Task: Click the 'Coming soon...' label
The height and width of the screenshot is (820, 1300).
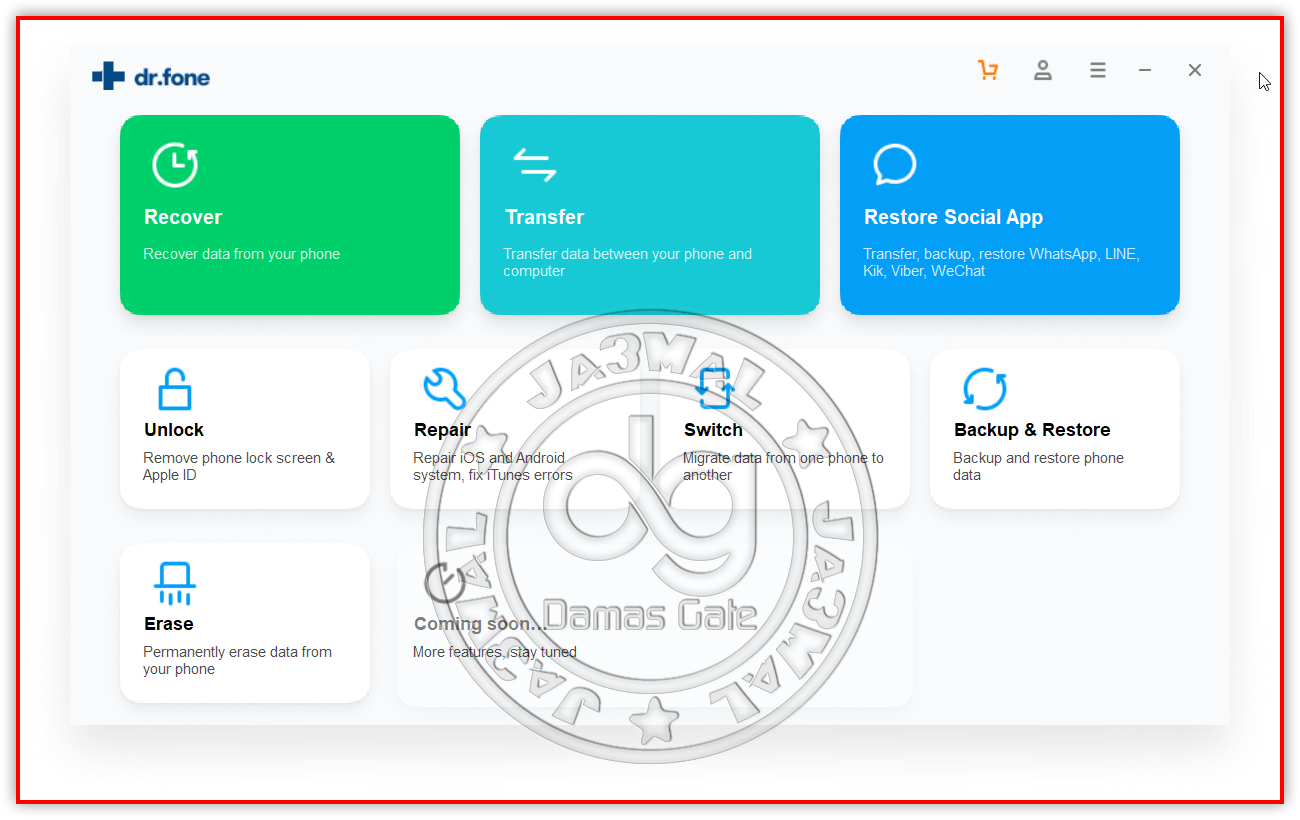Action: point(480,624)
